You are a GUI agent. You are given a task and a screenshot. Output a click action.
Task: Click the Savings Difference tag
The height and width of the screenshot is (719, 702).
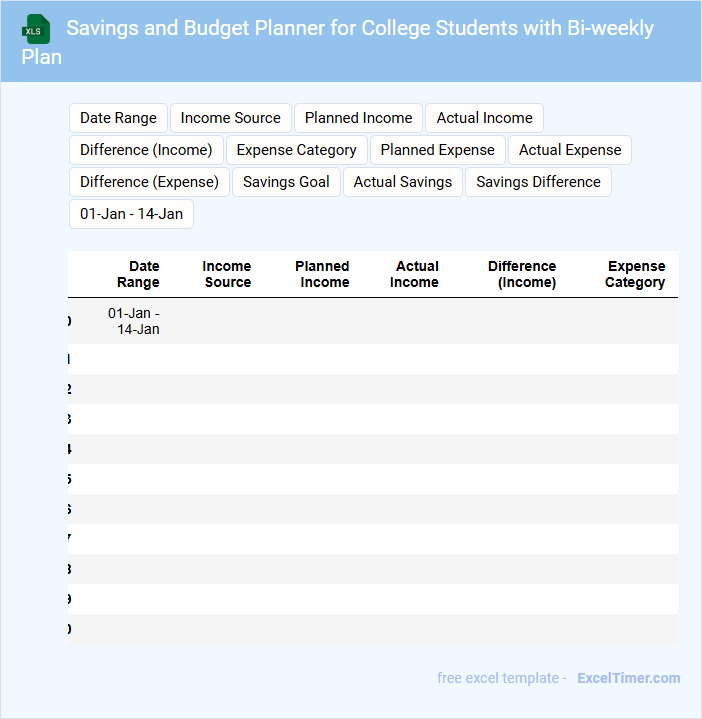(538, 182)
